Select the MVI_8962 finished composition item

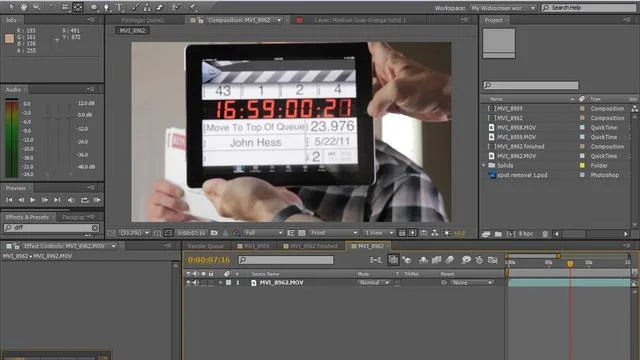click(x=520, y=147)
